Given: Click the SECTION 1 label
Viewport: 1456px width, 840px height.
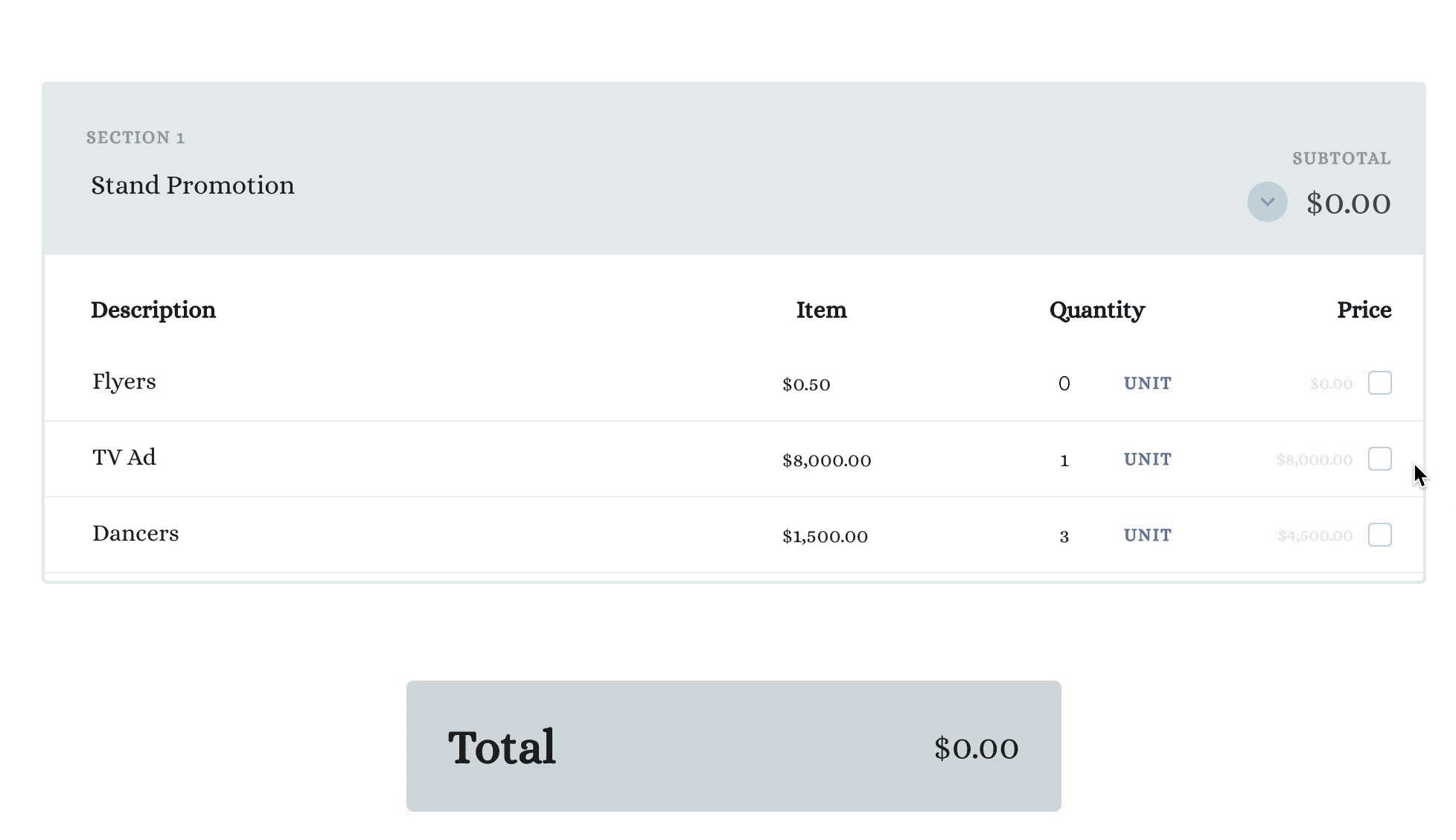Looking at the screenshot, I should pyautogui.click(x=135, y=138).
